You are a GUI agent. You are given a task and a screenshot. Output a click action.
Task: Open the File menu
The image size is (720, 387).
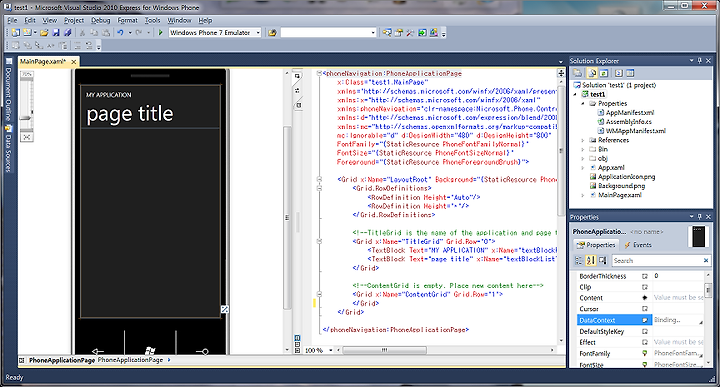coord(12,20)
